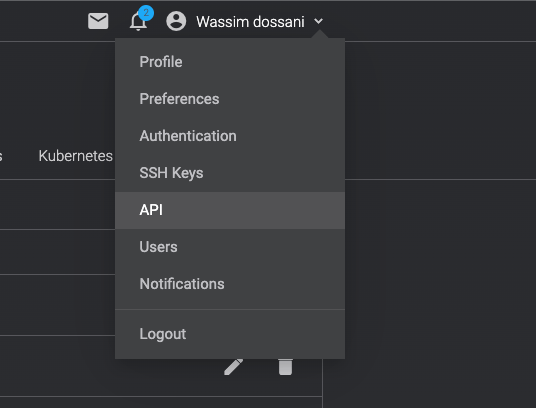Select the highlighted API menu item
Screen dimensions: 536x408
[230, 210]
